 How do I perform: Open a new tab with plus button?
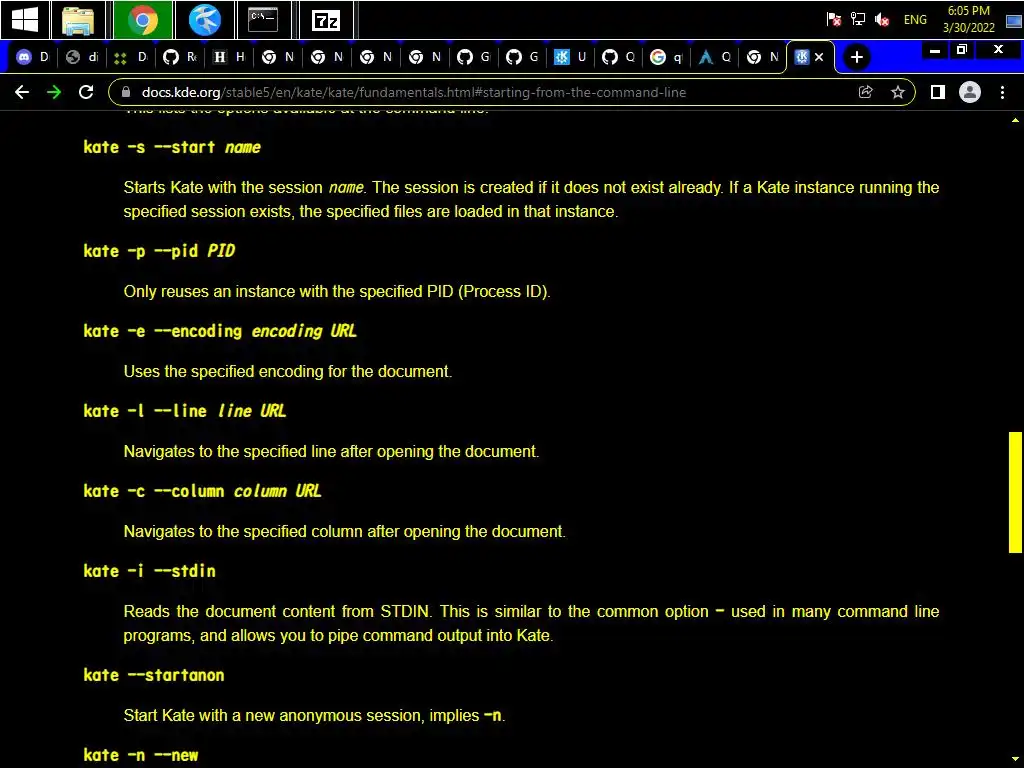tap(856, 57)
